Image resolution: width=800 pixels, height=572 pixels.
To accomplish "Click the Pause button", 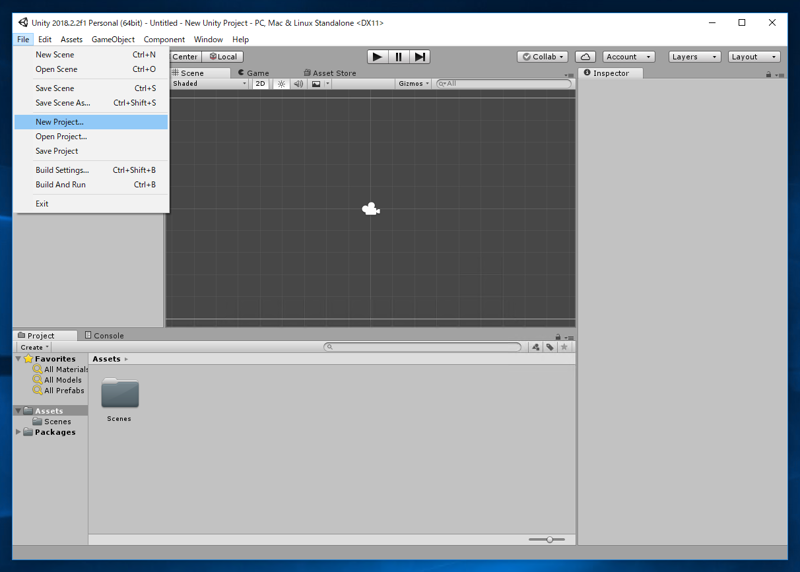I will pyautogui.click(x=398, y=57).
